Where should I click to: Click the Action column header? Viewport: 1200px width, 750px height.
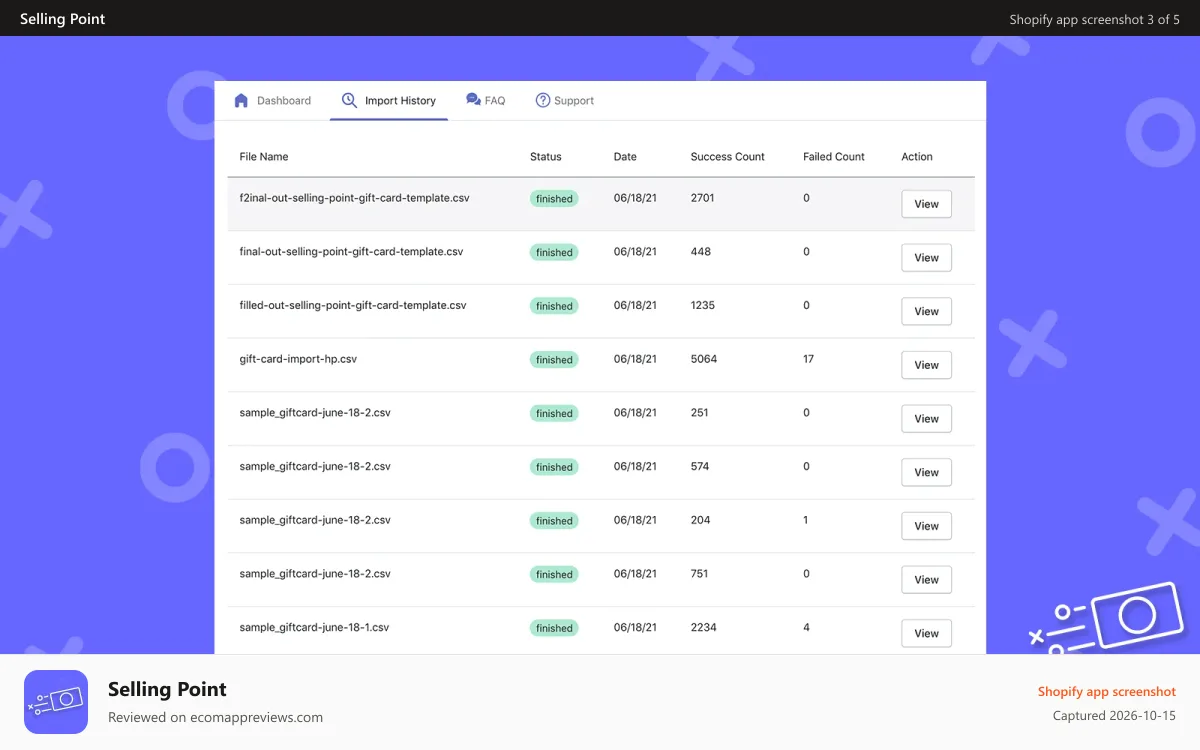pos(917,157)
